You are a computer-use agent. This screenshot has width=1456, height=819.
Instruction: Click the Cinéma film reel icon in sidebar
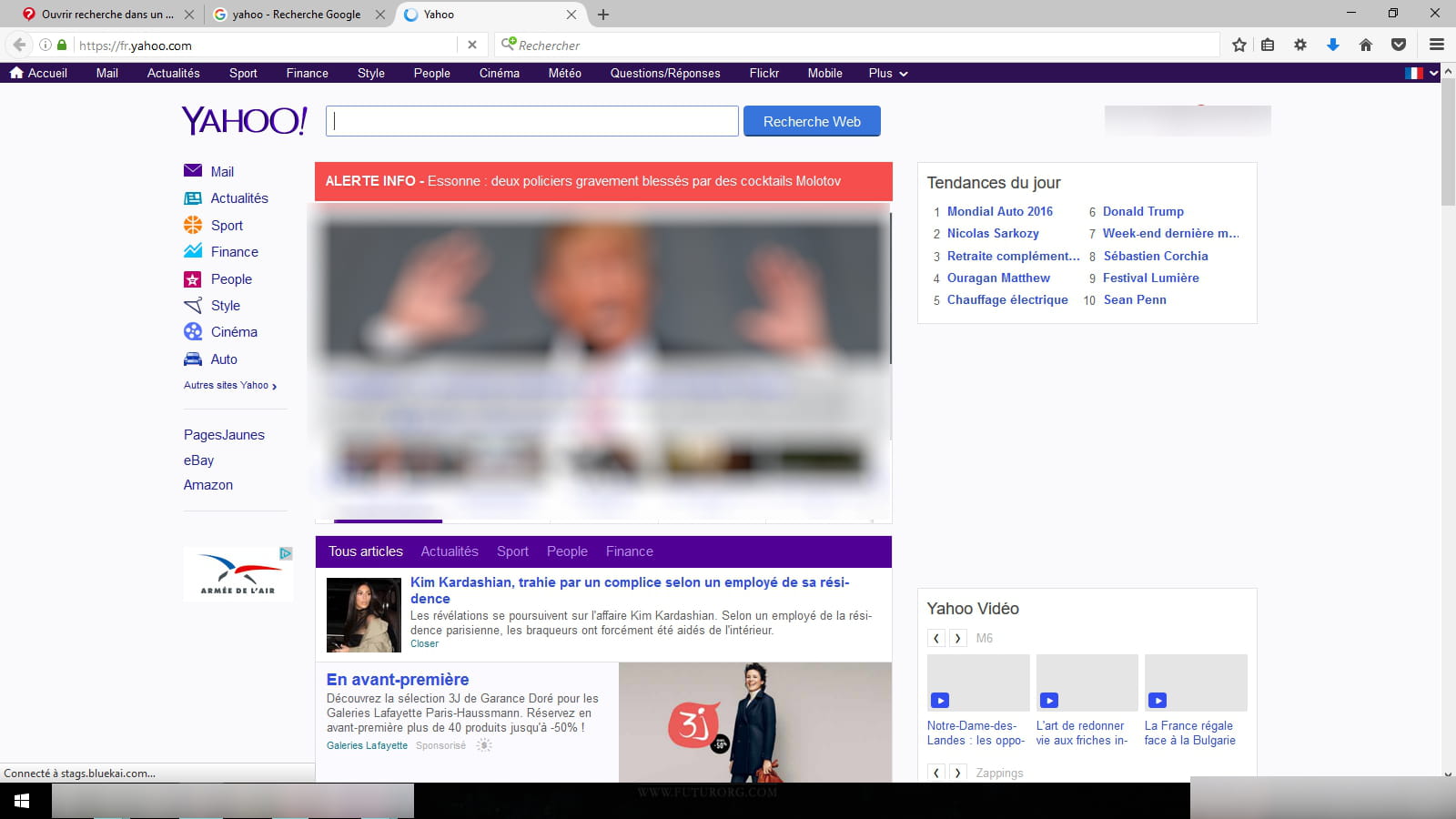193,331
